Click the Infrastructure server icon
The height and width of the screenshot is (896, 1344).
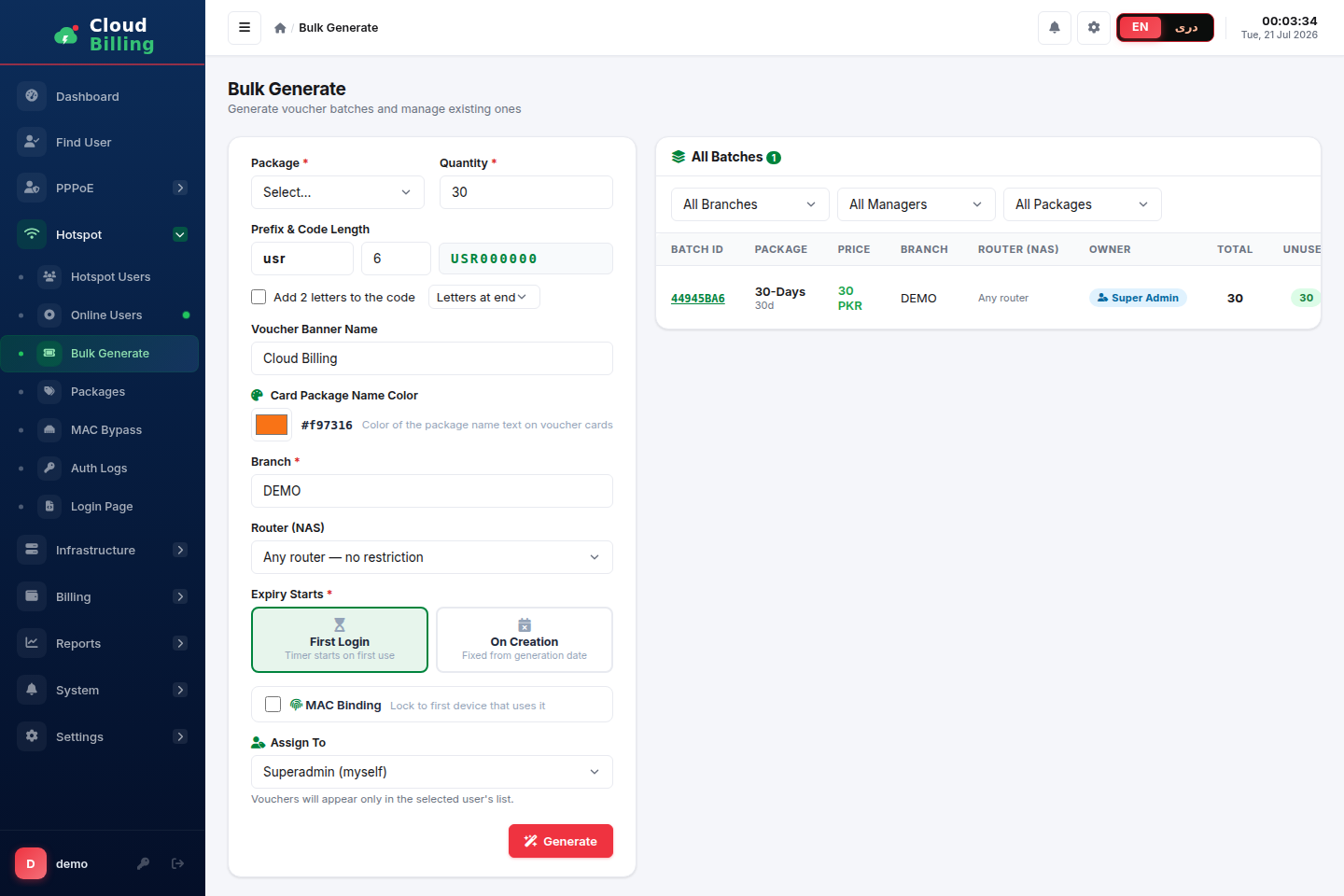tap(32, 549)
